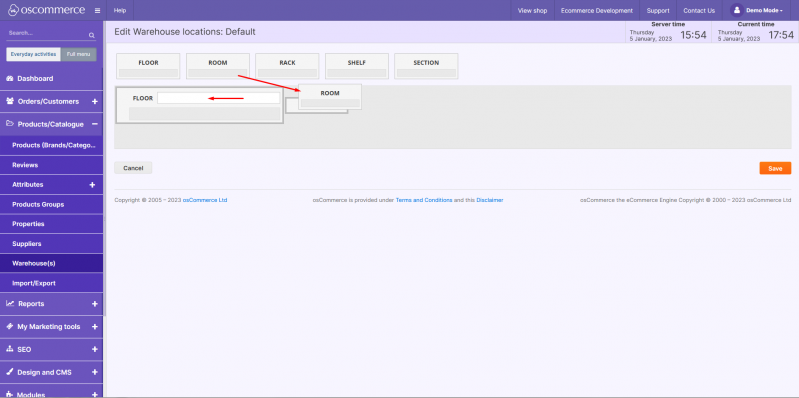
Task: Click the Edit Warehouse locations heading
Action: click(x=185, y=32)
